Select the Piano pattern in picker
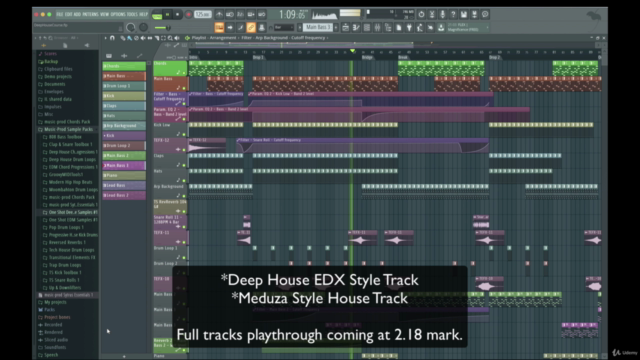This screenshot has height=360, width=640. [124, 176]
